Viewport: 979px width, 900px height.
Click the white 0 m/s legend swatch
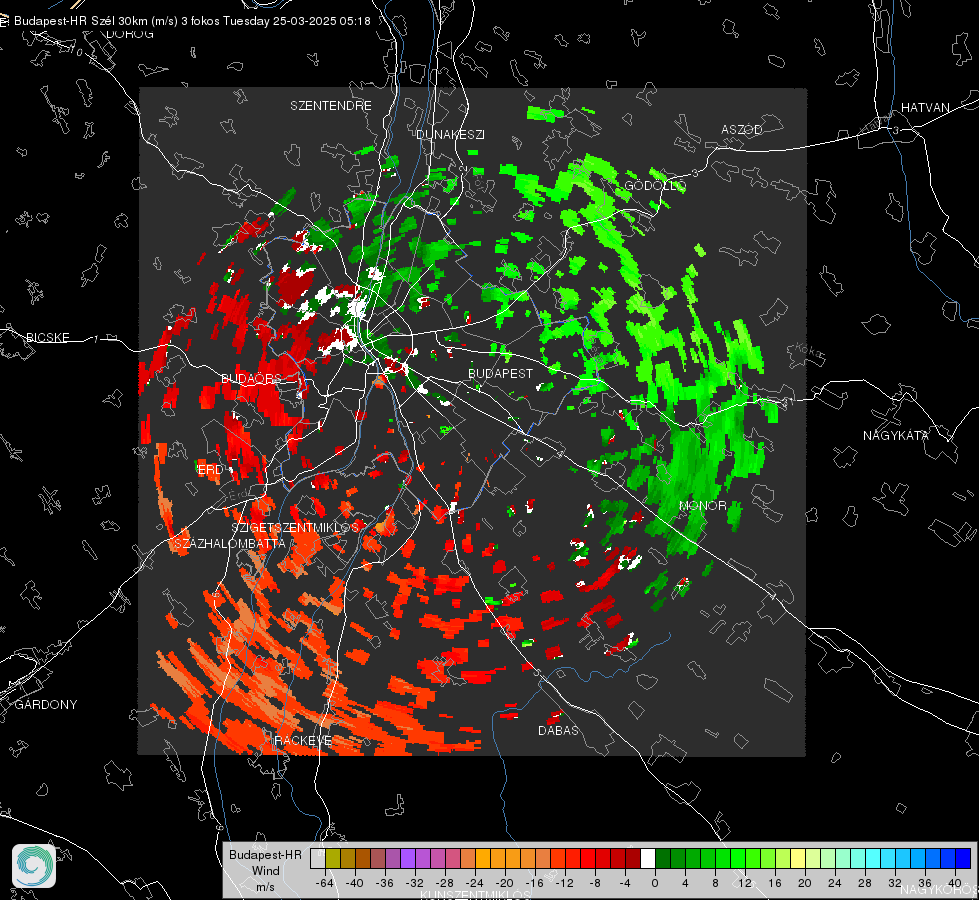tap(647, 859)
